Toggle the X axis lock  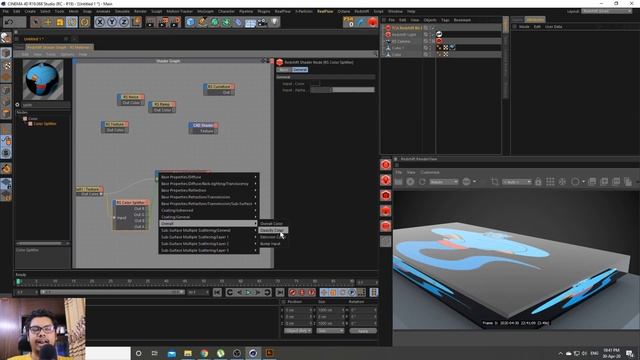[100, 22]
